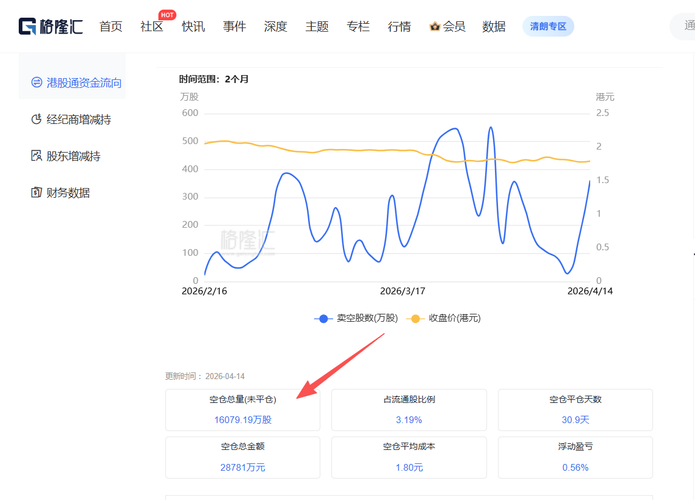Click the 空仓总金额 label
Image resolution: width=695 pixels, height=500 pixels.
(243, 446)
